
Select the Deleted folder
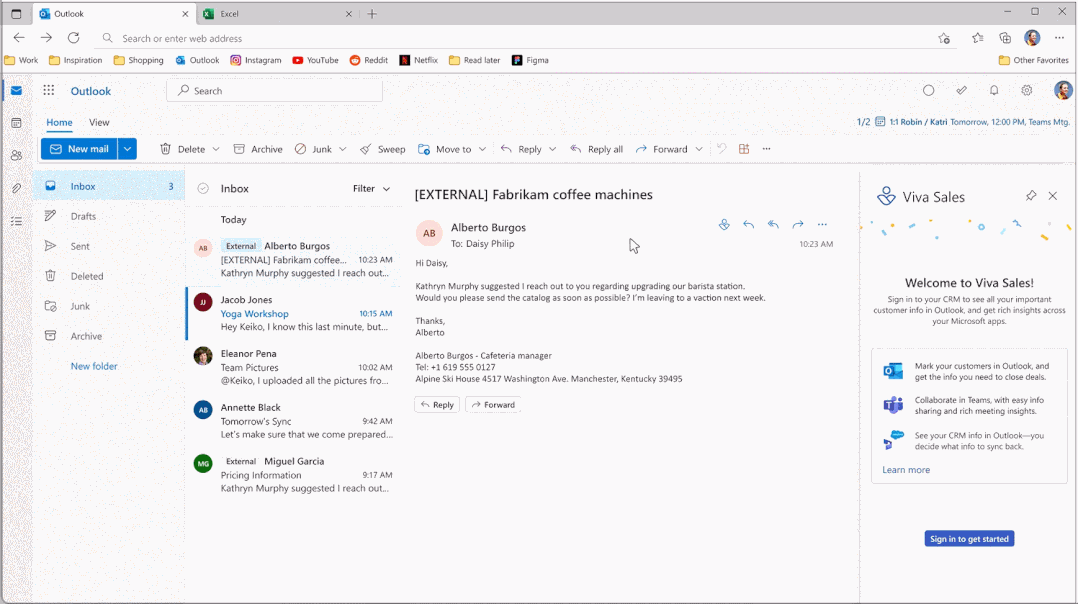[109, 276]
